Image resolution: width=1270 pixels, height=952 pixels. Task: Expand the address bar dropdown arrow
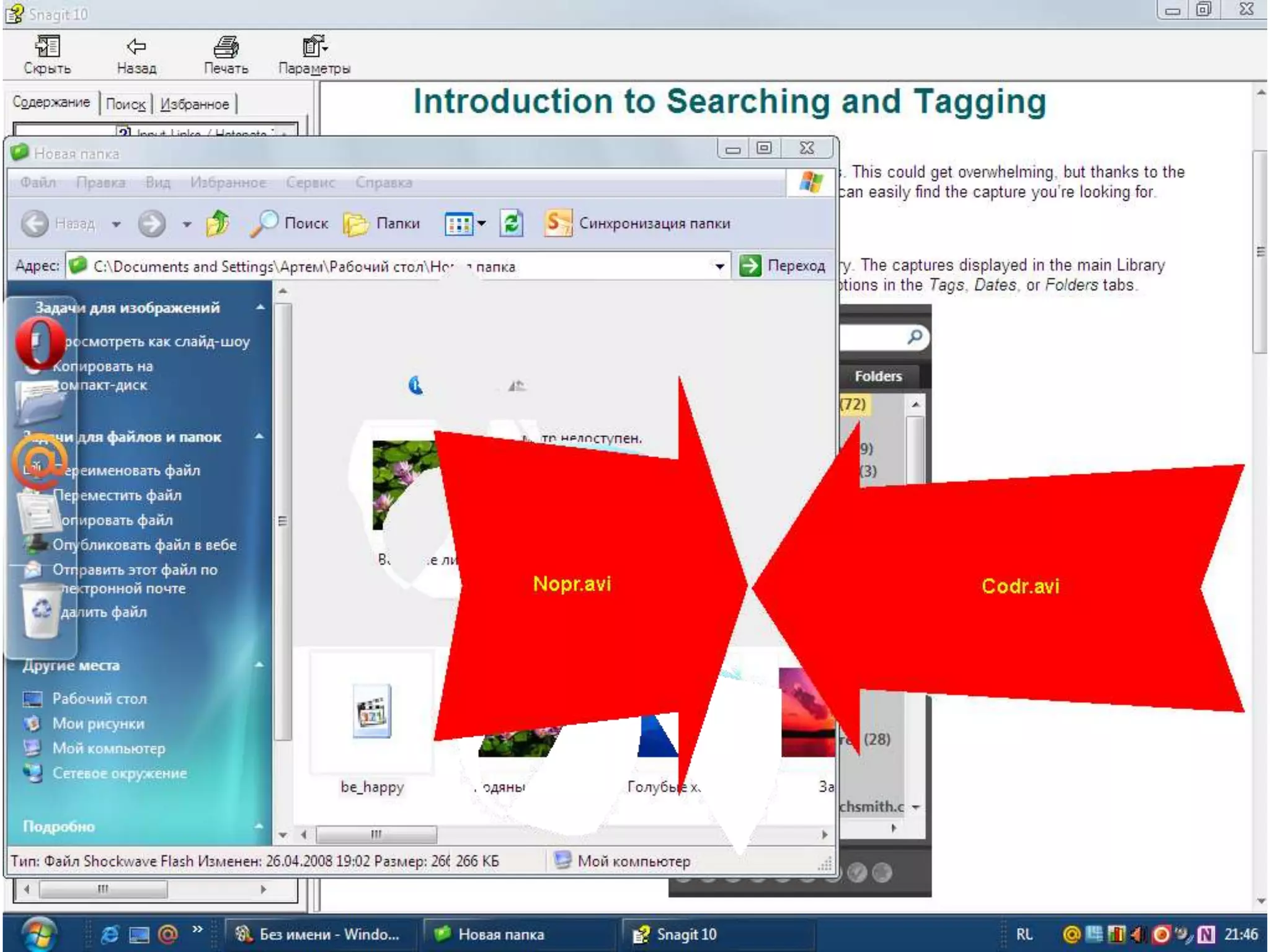coord(719,267)
